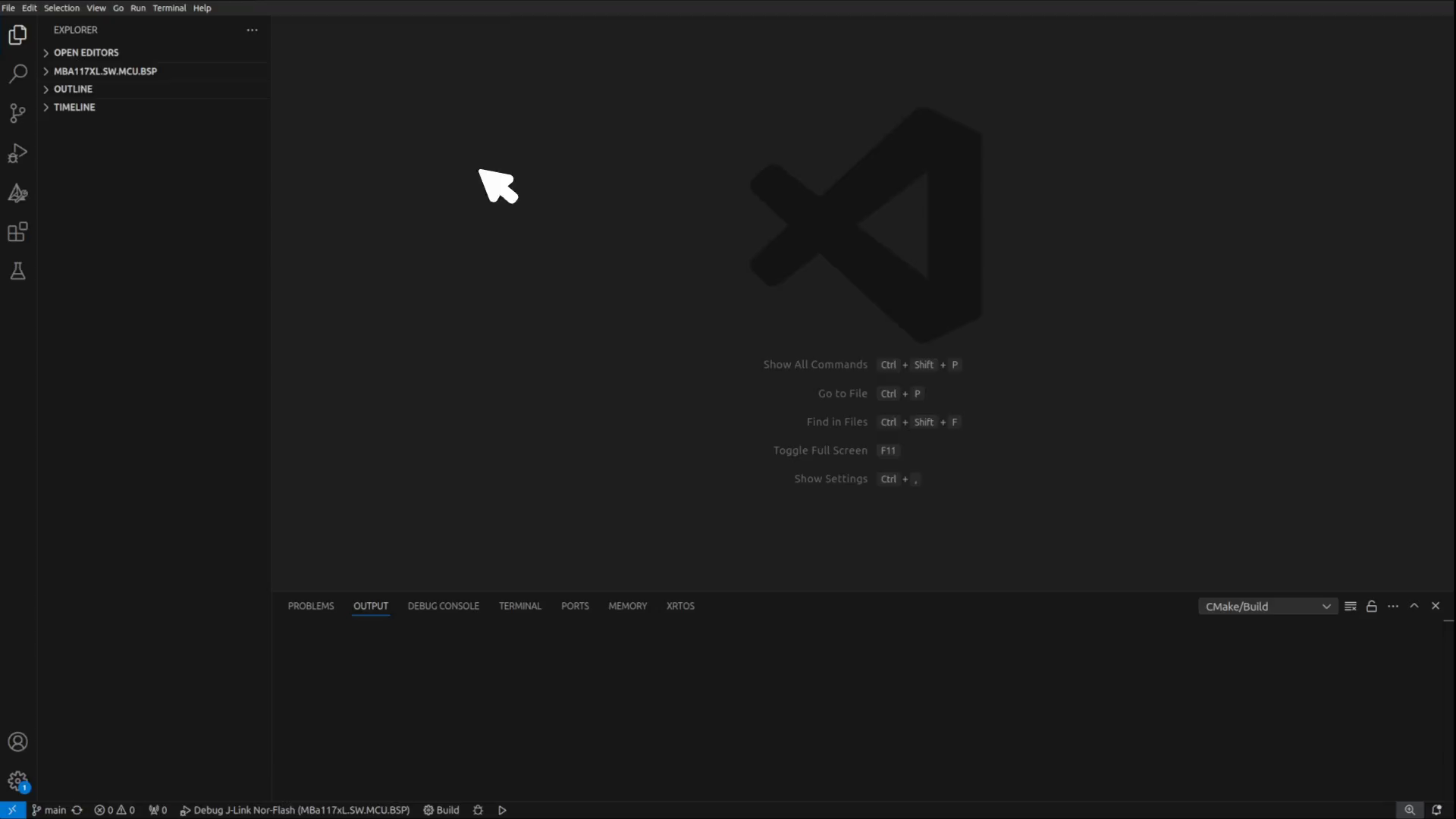1456x819 pixels.
Task: Expand the MBA117XL.SW.MCU.BSP folder
Action: [155, 71]
